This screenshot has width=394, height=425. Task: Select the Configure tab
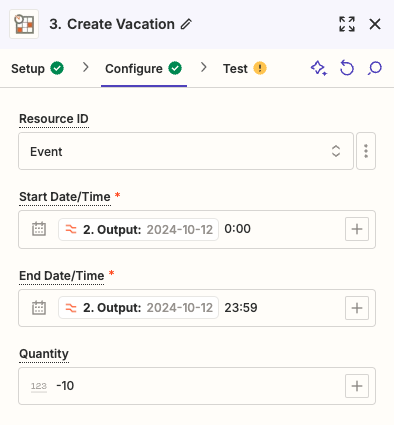pyautogui.click(x=144, y=69)
